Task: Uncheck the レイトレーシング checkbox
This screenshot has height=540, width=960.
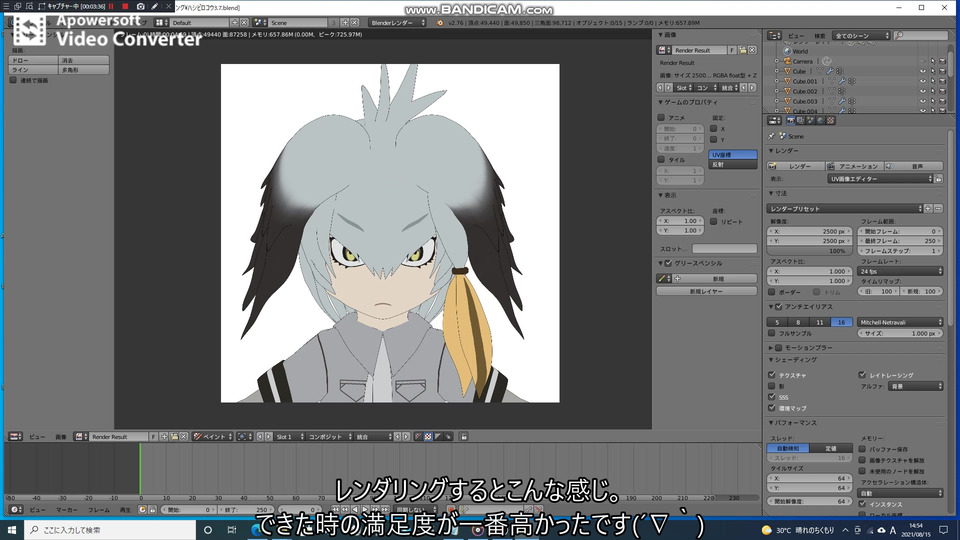Action: [862, 375]
